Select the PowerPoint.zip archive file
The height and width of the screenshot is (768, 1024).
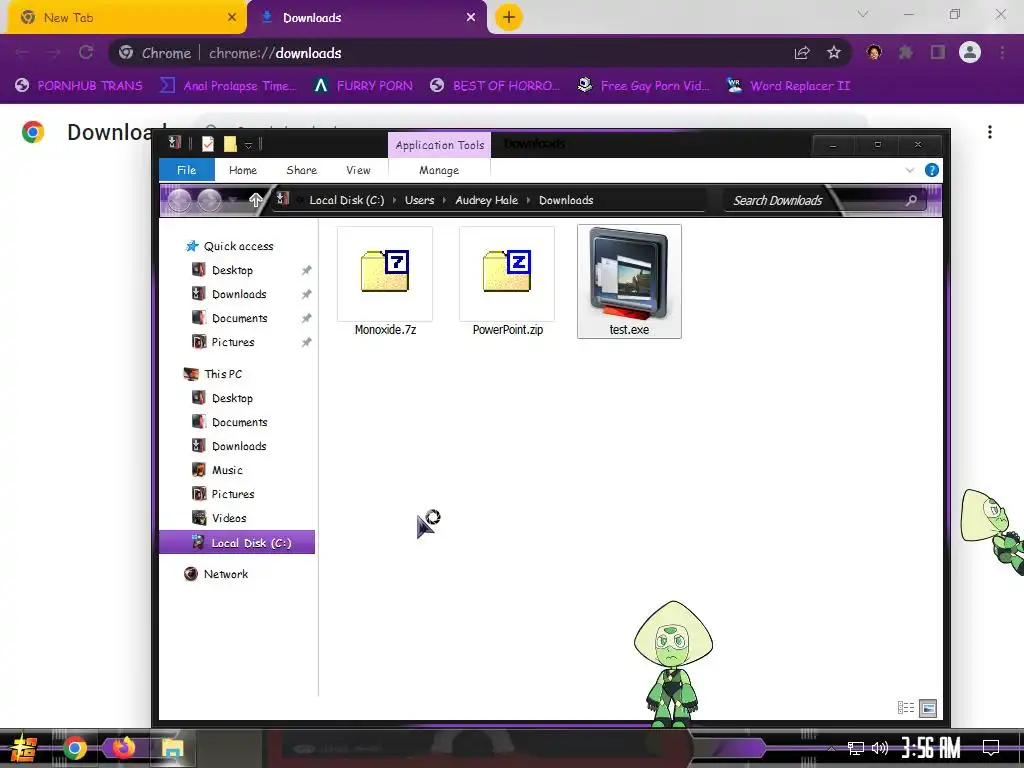(507, 281)
